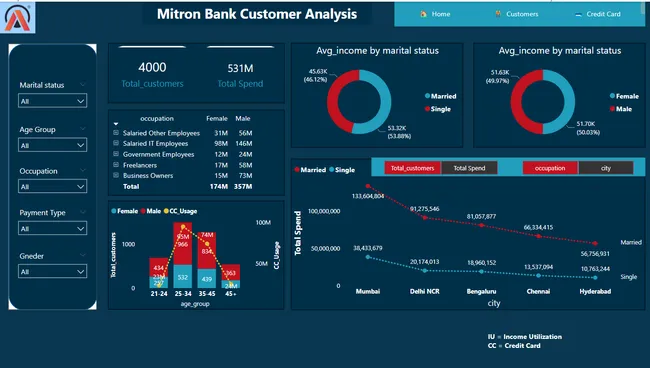
Task: Click the 53.32K Married donut segment label
Action: pyautogui.click(x=399, y=132)
